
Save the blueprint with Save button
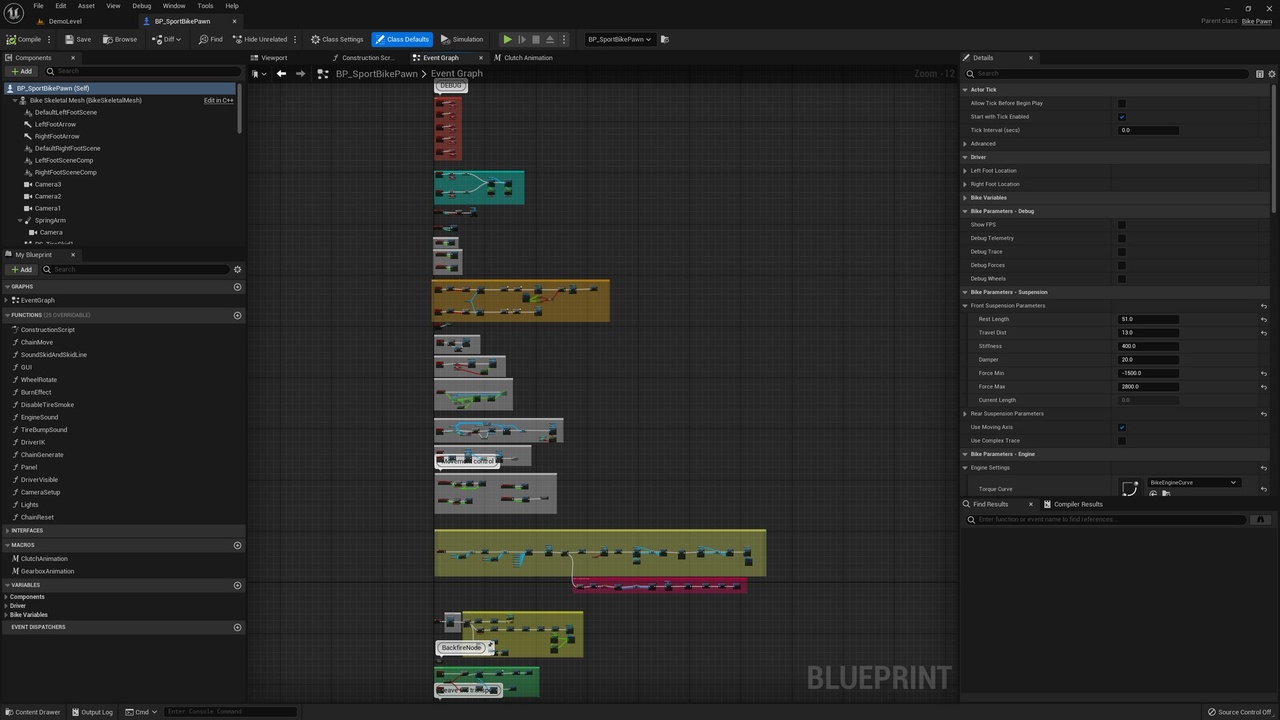pos(78,39)
